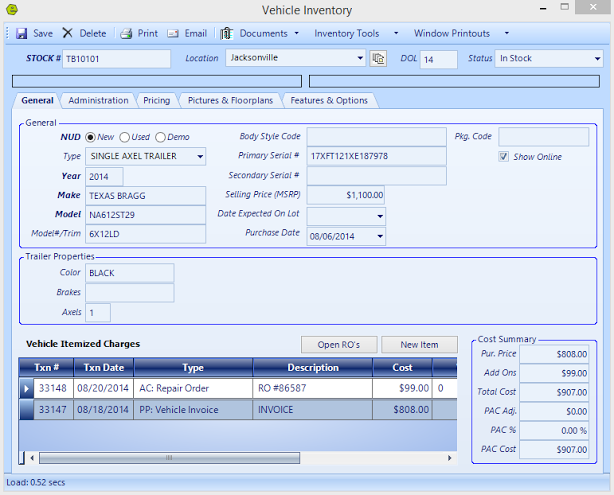This screenshot has height=495, width=614.
Task: Select the New radio button
Action: pos(91,137)
